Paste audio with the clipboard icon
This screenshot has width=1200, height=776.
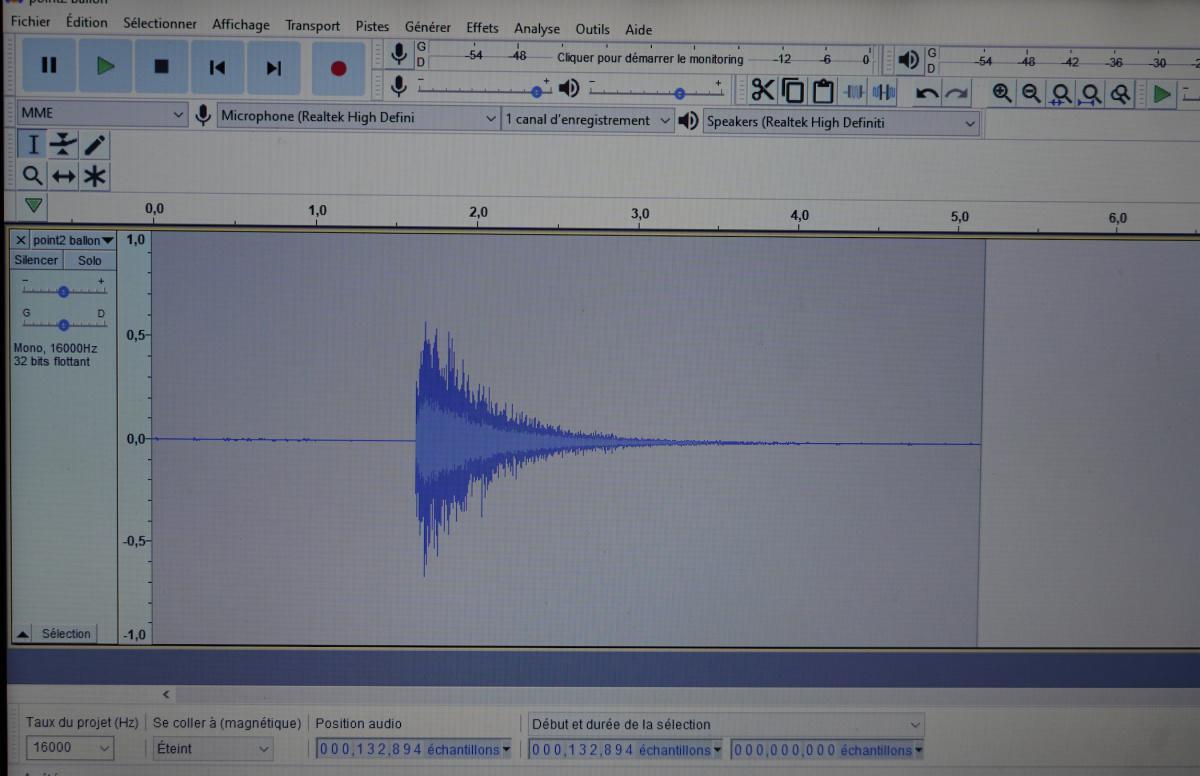click(823, 91)
